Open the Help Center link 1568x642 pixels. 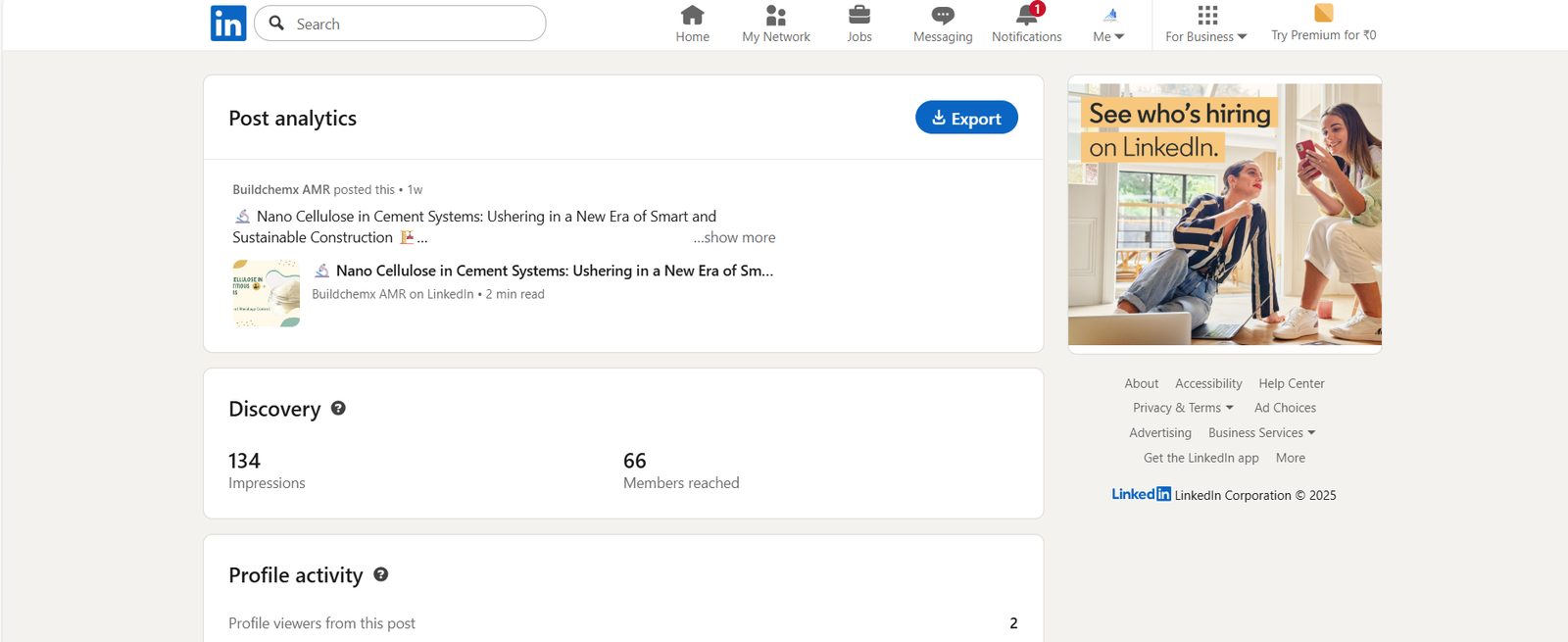[x=1292, y=383]
